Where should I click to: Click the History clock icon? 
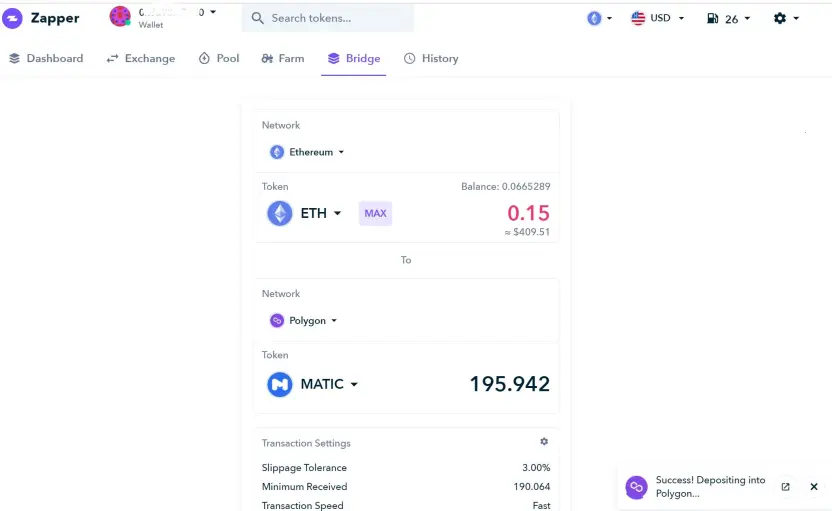409,58
